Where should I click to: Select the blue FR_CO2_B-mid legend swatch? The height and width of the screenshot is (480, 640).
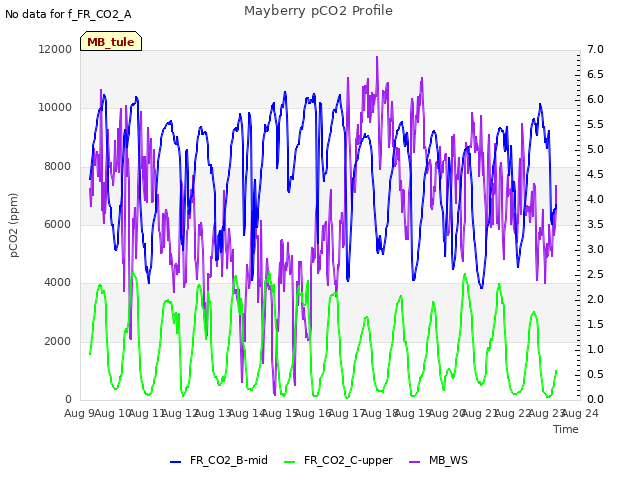(x=176, y=462)
